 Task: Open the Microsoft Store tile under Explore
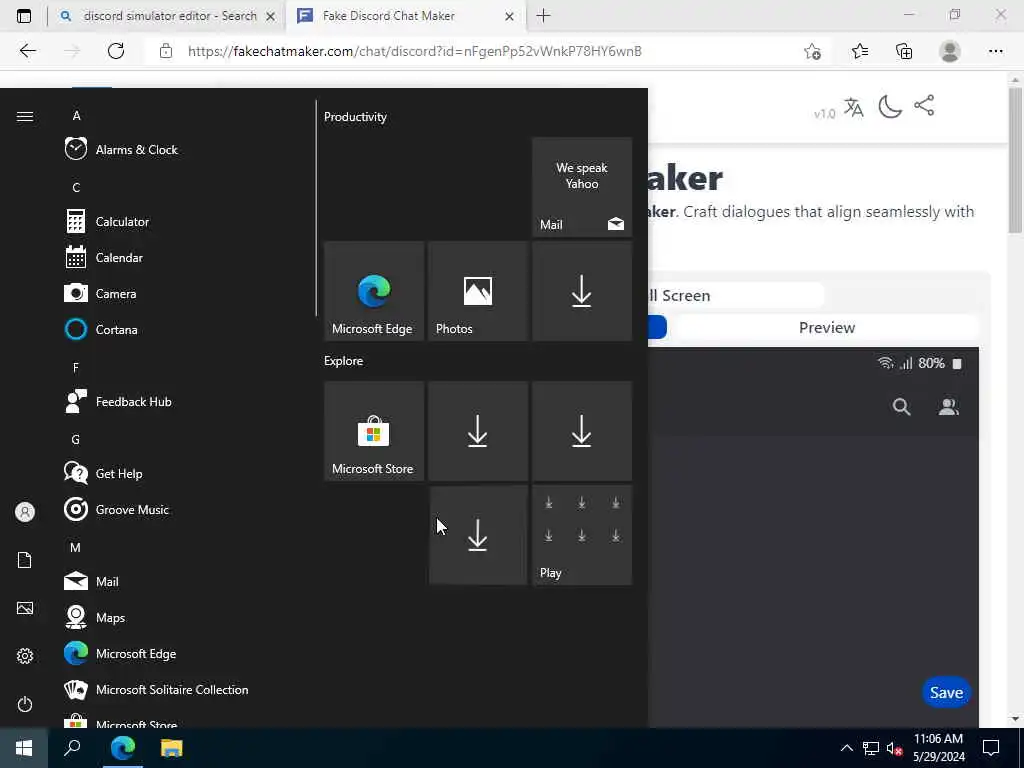pyautogui.click(x=374, y=431)
